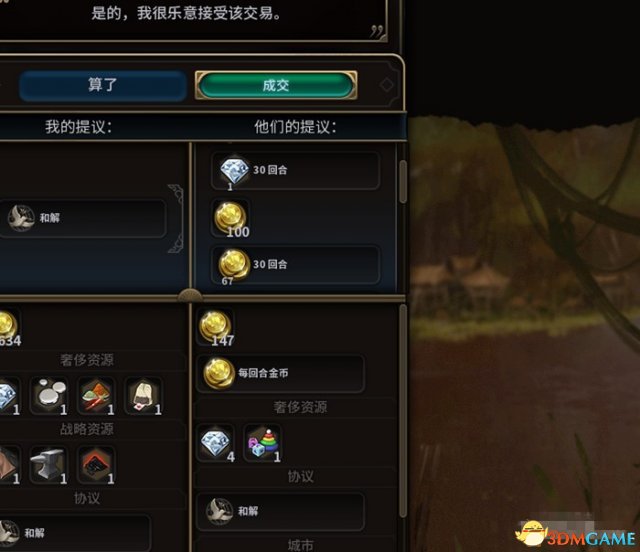Select their diamond resource with 4 count

point(216,443)
